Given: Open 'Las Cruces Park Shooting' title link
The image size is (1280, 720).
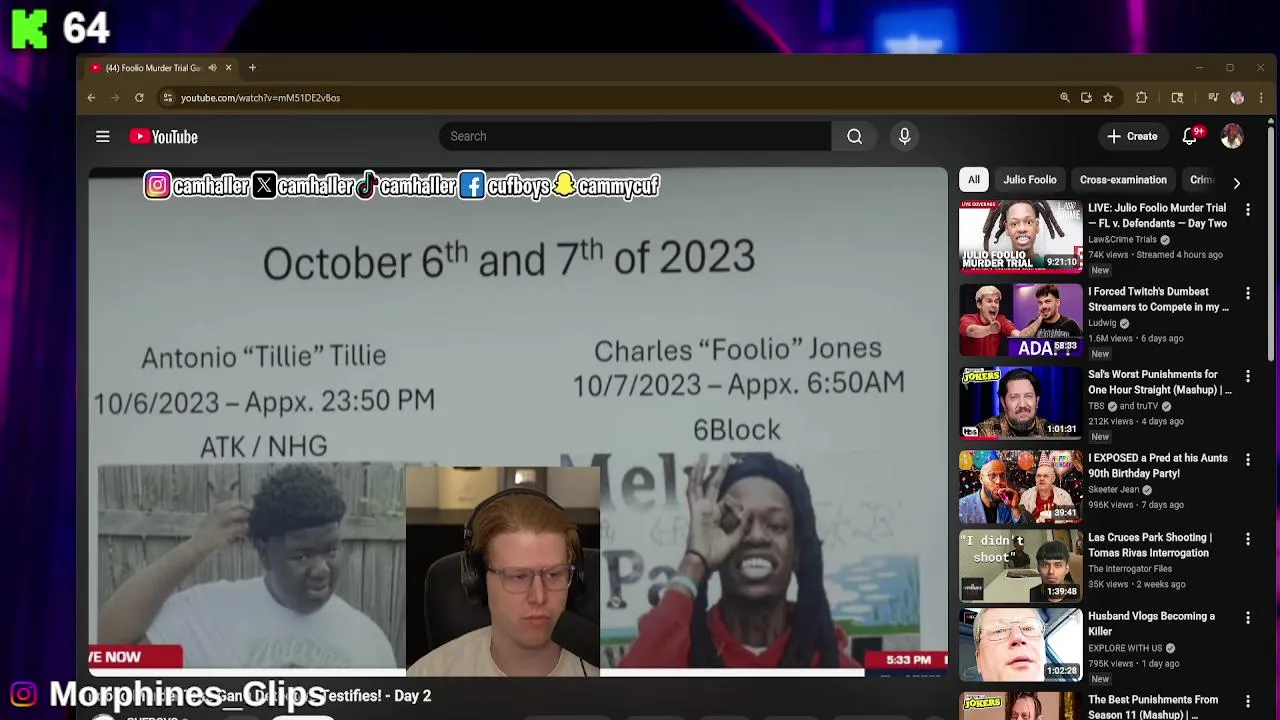Looking at the screenshot, I should click(x=1150, y=545).
